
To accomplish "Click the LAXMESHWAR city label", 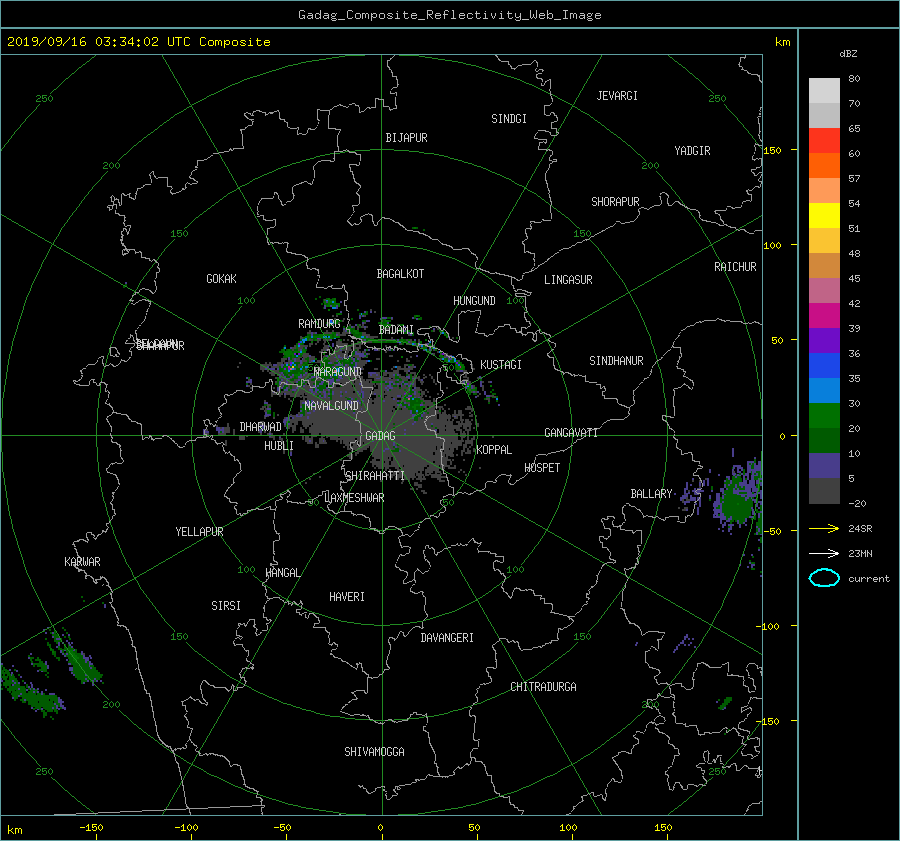I will pos(354,498).
